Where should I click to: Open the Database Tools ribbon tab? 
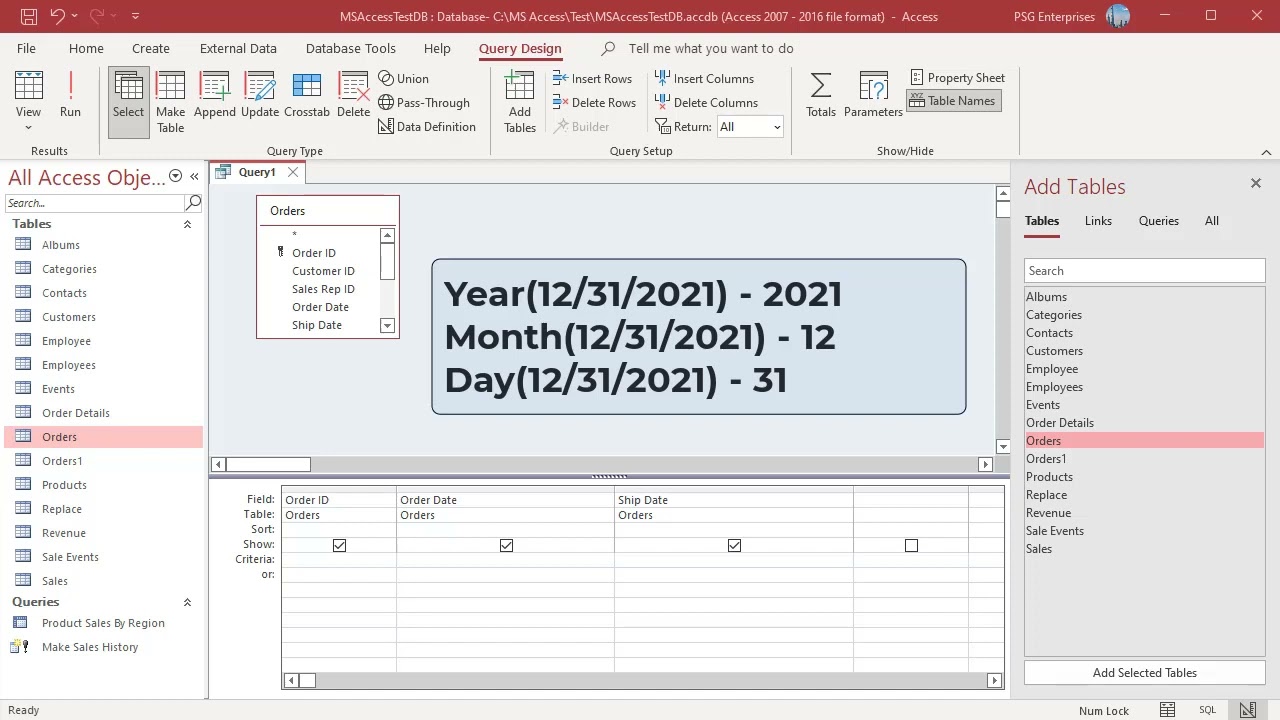click(x=351, y=48)
